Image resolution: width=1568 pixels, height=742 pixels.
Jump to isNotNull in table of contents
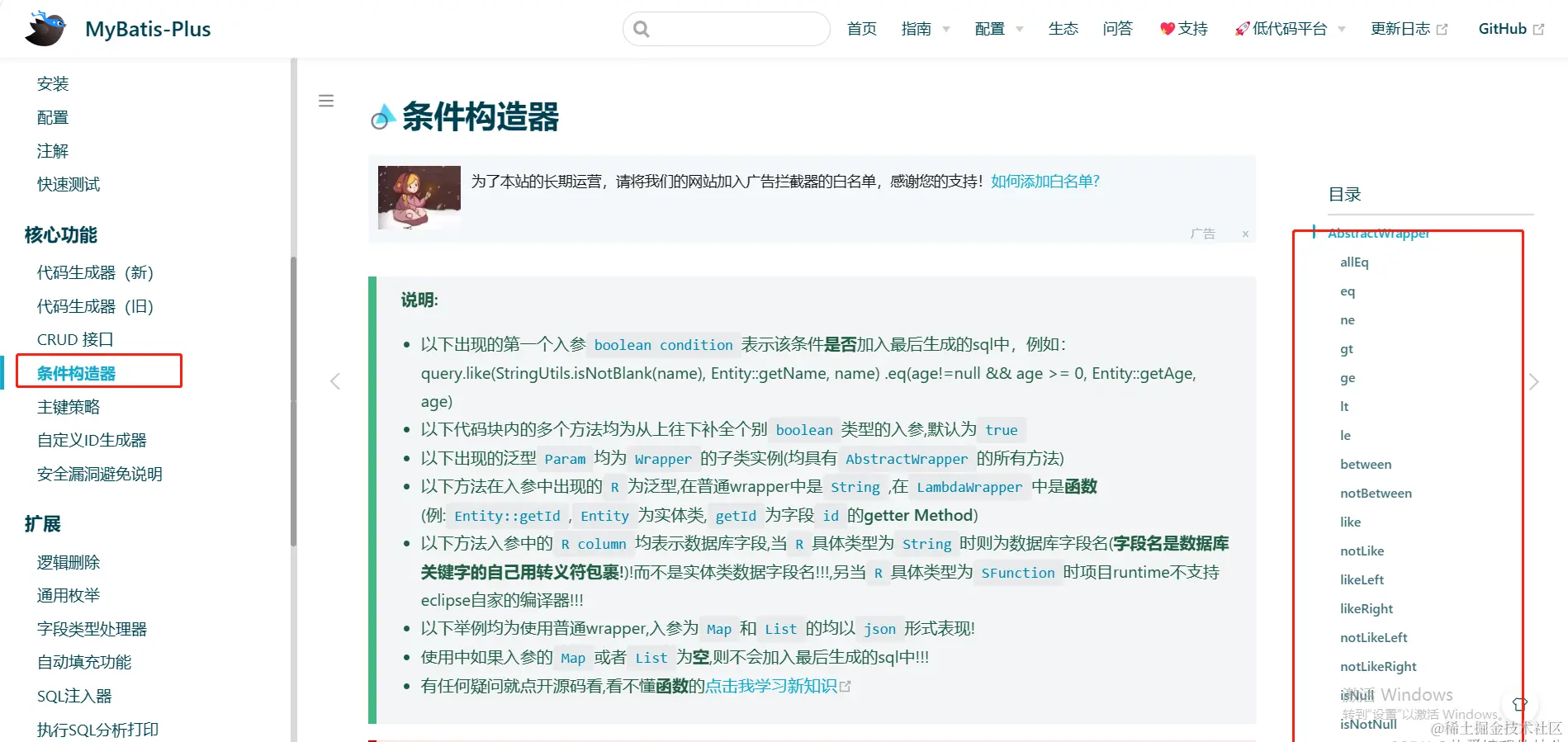click(1368, 725)
